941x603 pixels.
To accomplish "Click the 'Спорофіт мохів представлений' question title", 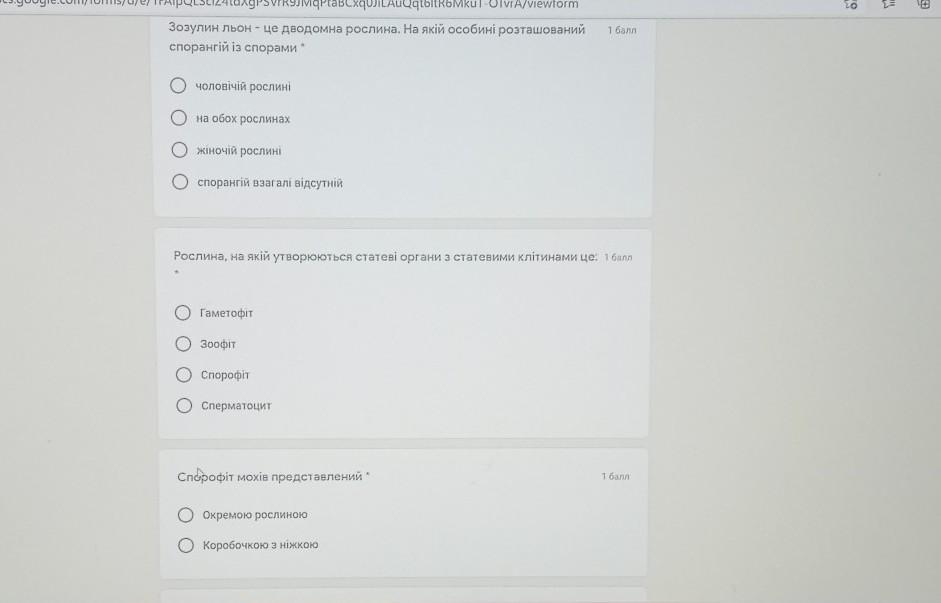I will [x=272, y=477].
